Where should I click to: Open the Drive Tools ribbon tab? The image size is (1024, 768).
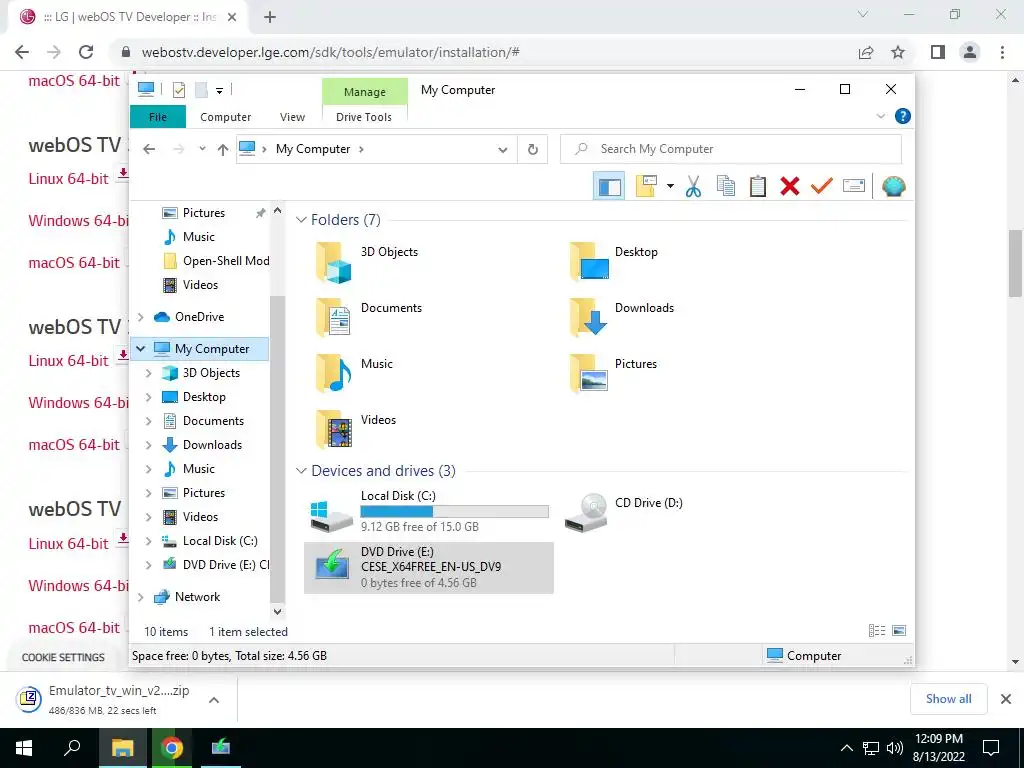click(x=364, y=117)
